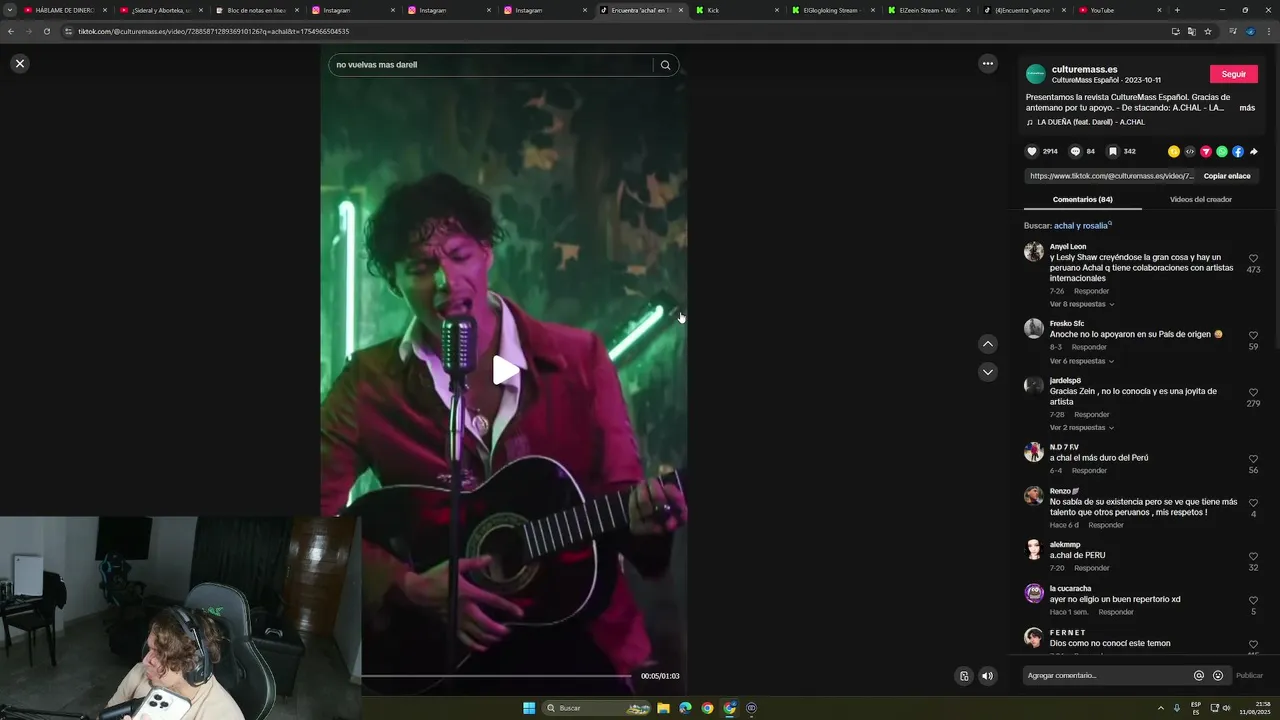Like Anyel Leon's comment
Viewport: 1280px width, 720px height.
[1253, 259]
